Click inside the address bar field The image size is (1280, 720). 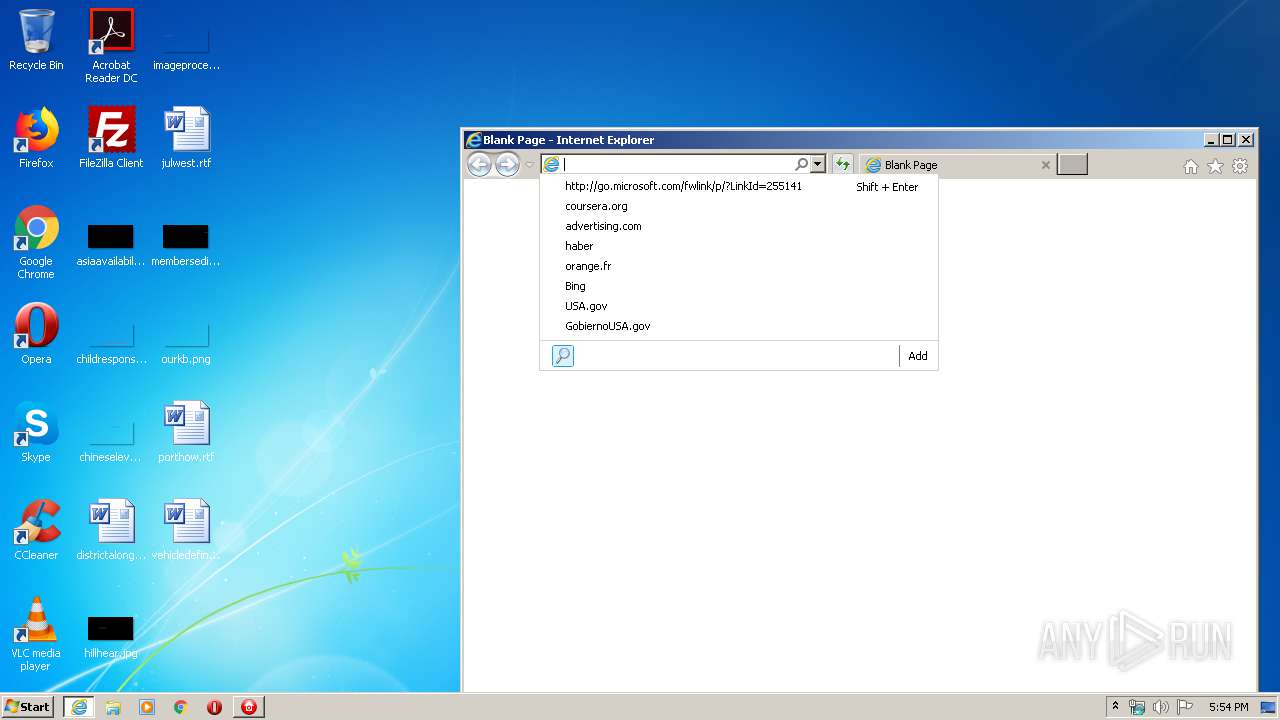[678, 165]
